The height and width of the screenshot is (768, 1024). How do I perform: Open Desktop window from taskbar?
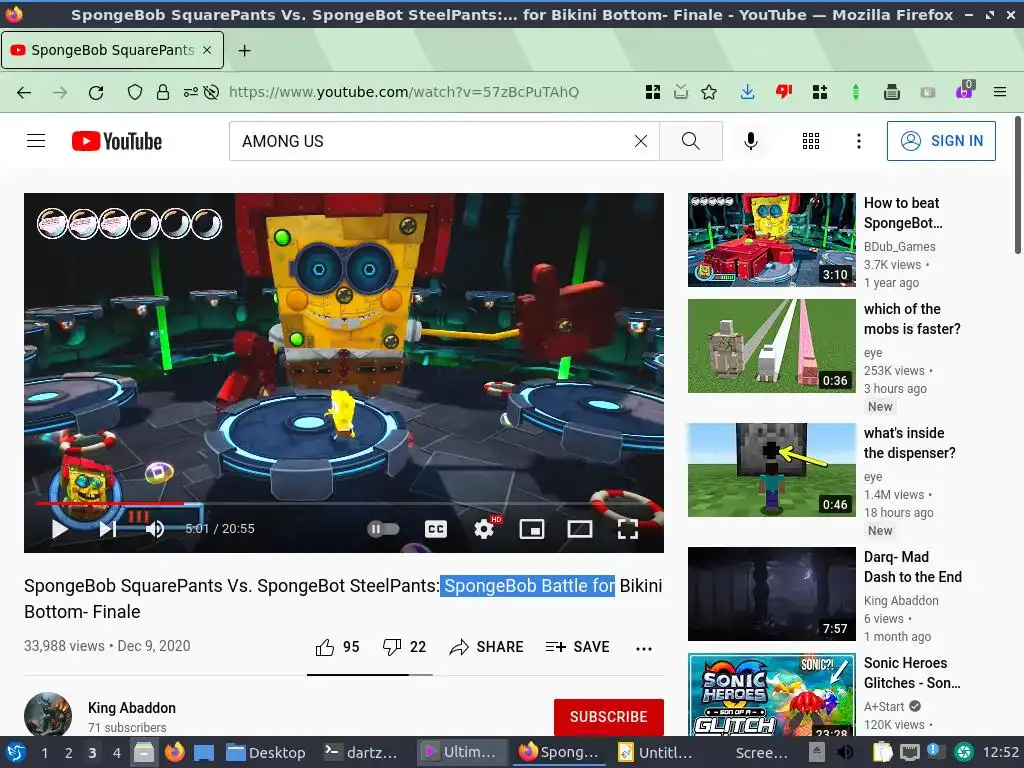[266, 753]
